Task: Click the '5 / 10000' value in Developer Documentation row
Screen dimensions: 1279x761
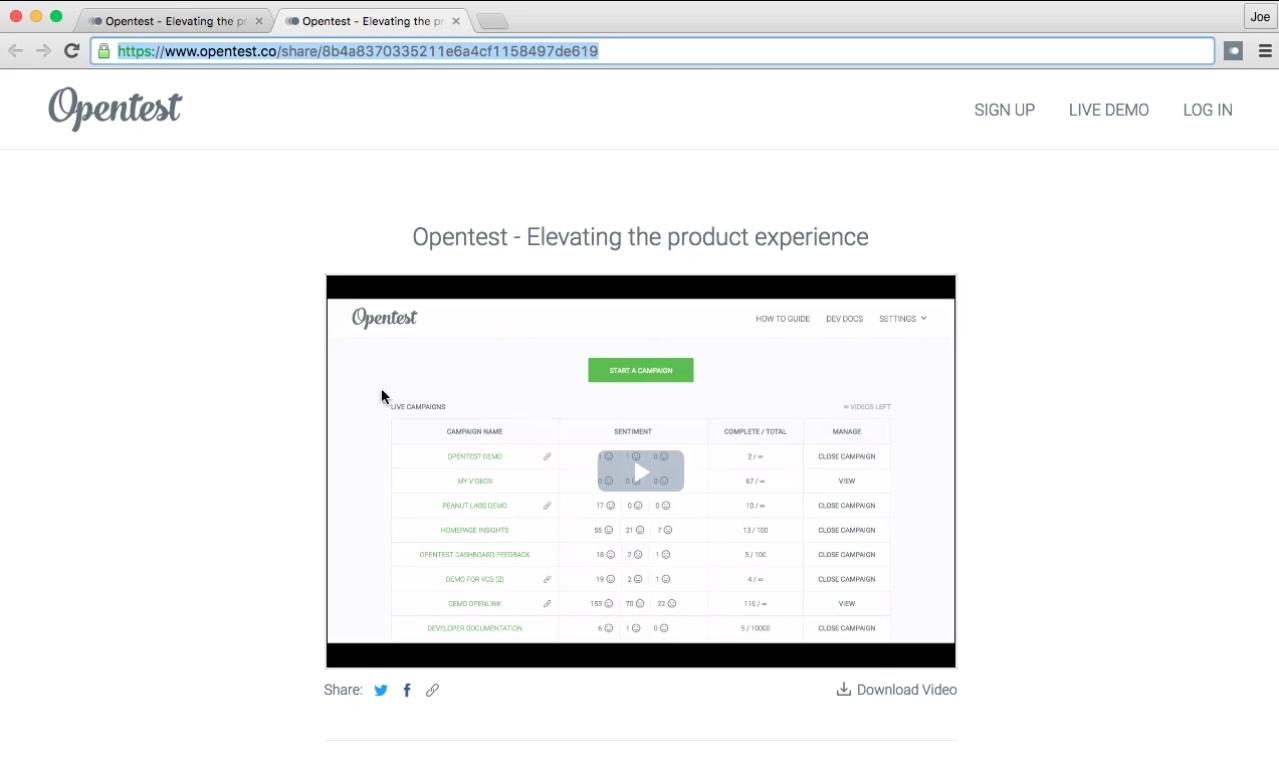Action: (756, 629)
